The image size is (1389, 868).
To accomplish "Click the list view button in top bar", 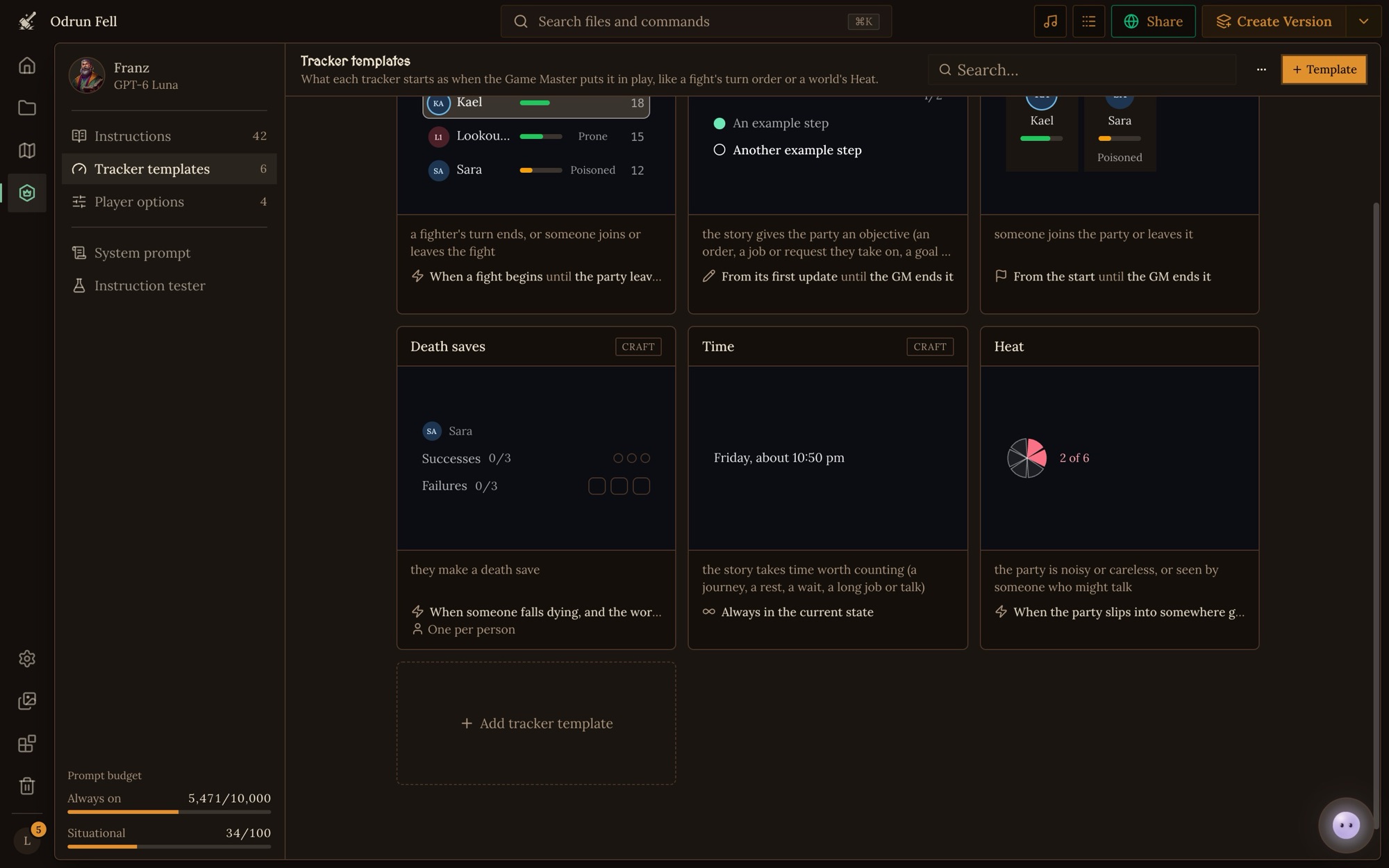I will [1088, 22].
